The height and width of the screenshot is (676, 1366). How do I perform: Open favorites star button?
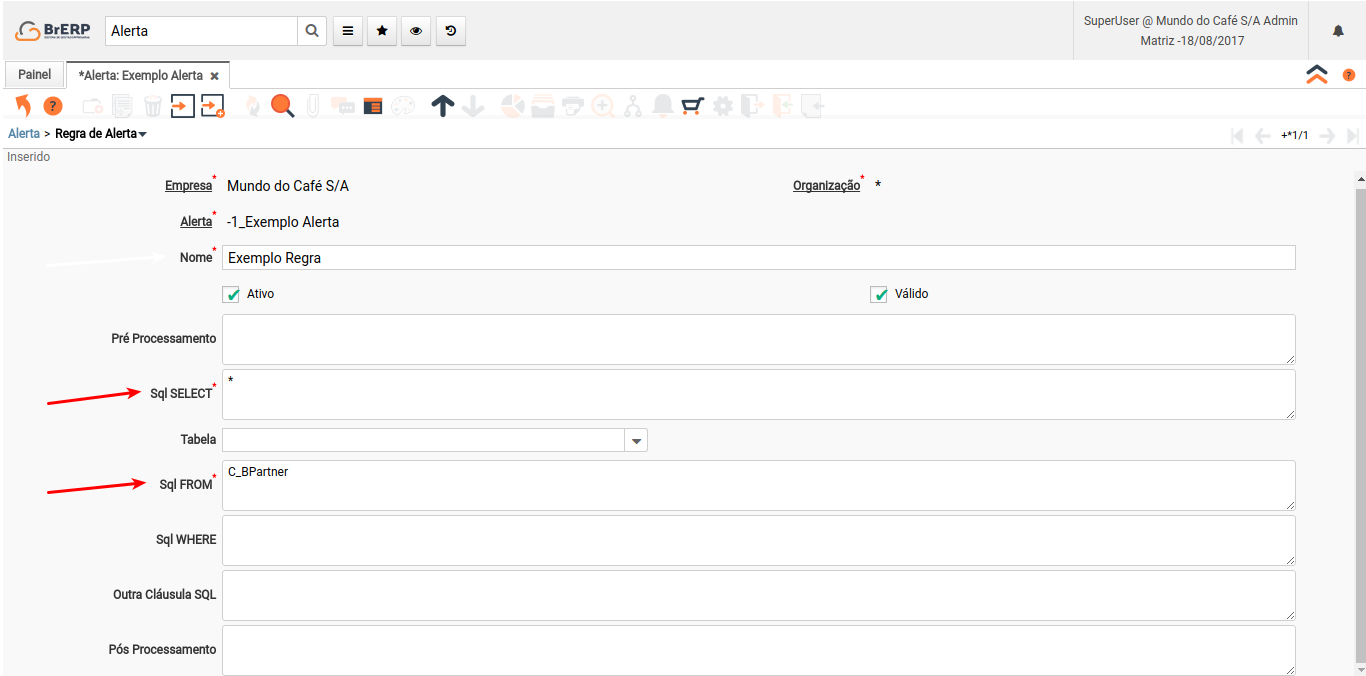381,31
